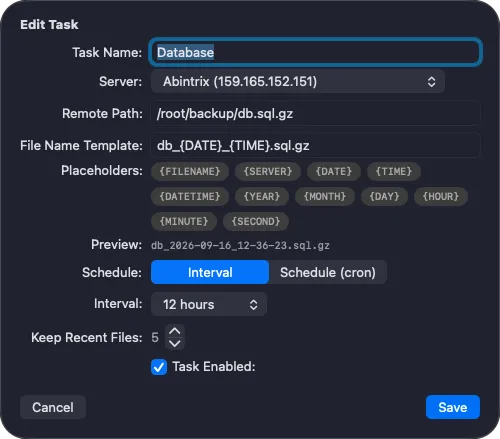This screenshot has width=500, height=439.
Task: Insert the {YEAR} placeholder
Action: click(x=262, y=197)
